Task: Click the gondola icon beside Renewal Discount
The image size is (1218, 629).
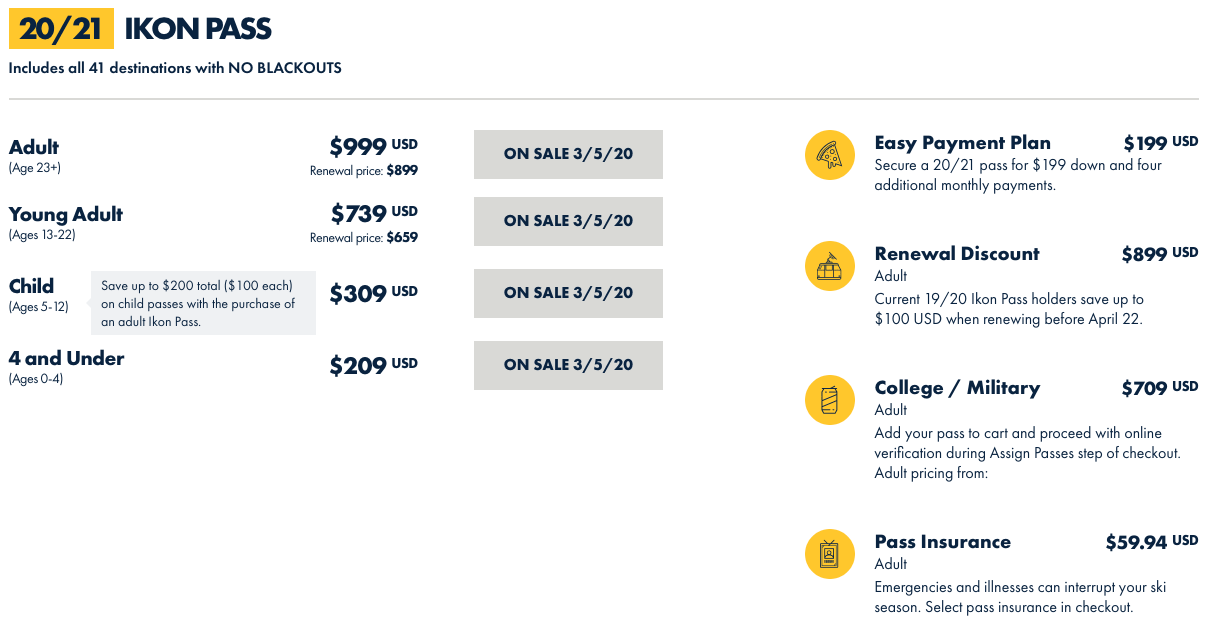Action: coord(830,266)
